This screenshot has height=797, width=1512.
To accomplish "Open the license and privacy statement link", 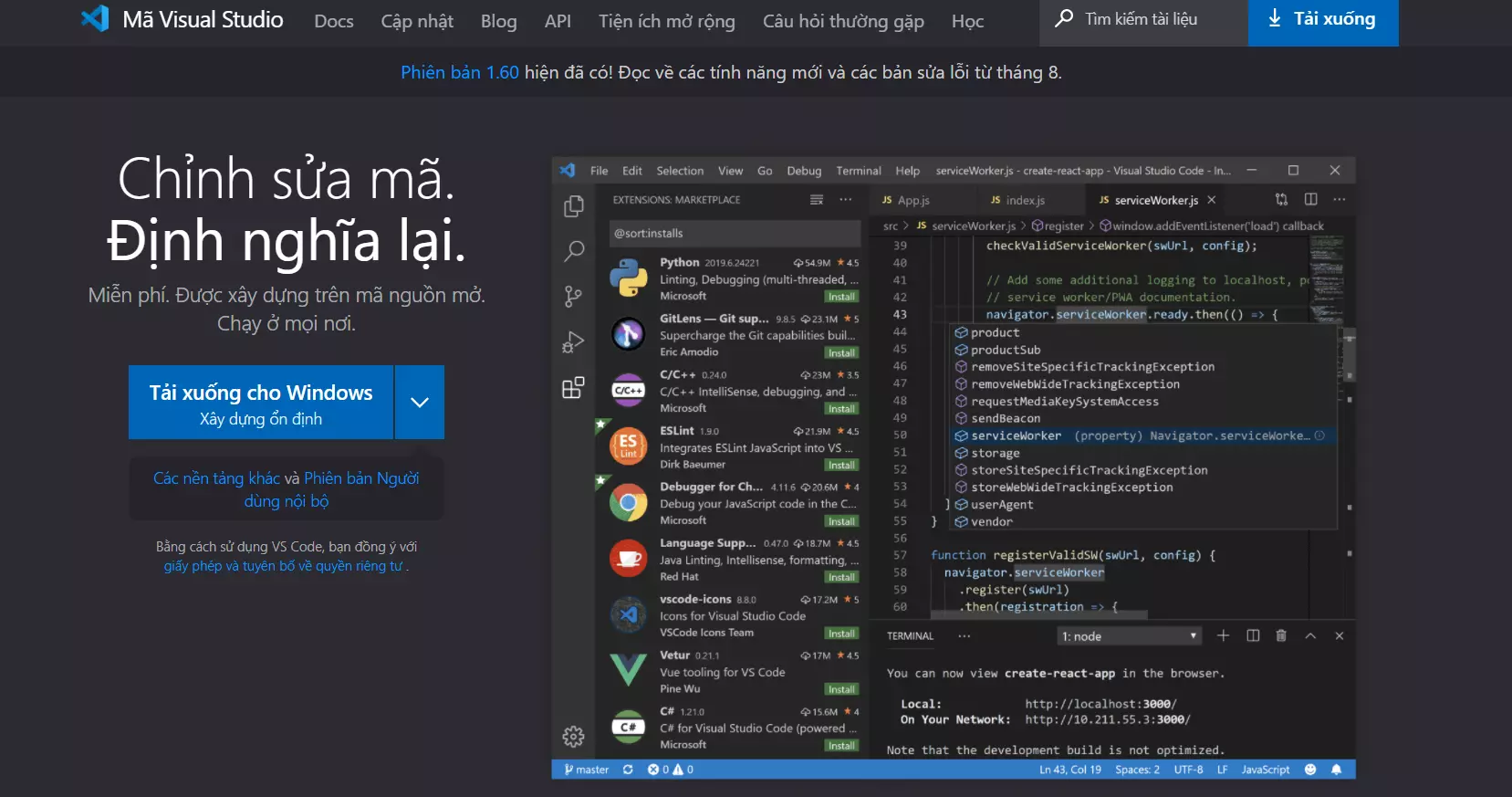I will [x=284, y=566].
